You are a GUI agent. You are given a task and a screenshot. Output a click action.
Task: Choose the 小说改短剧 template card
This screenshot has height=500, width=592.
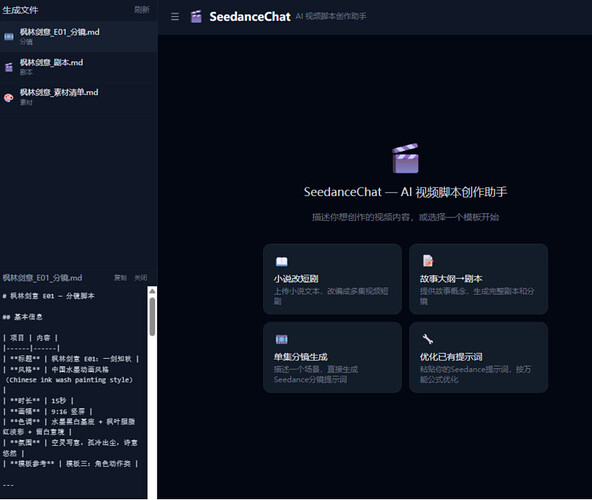tap(332, 279)
